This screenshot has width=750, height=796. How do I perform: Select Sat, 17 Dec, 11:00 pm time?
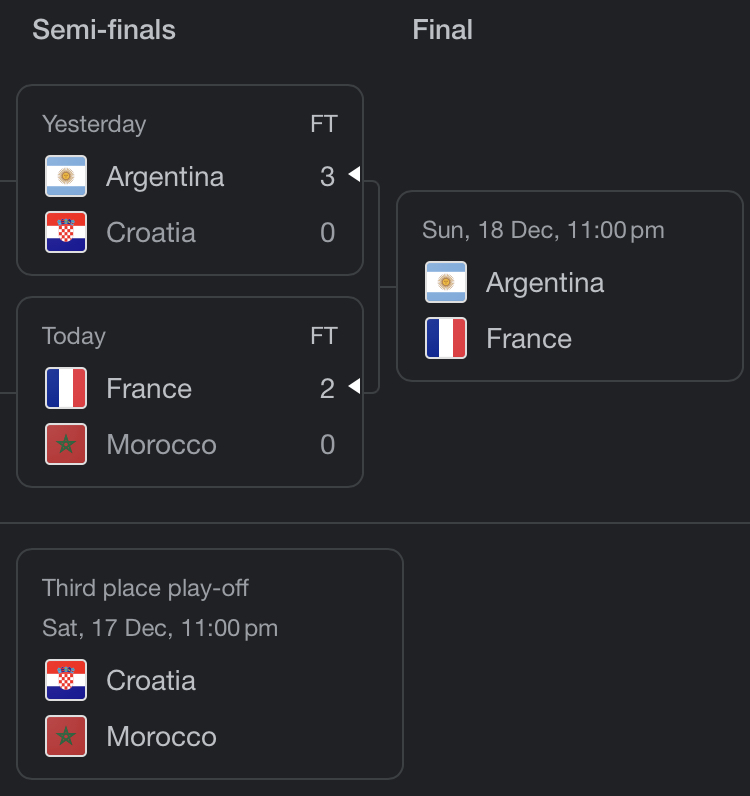click(160, 628)
